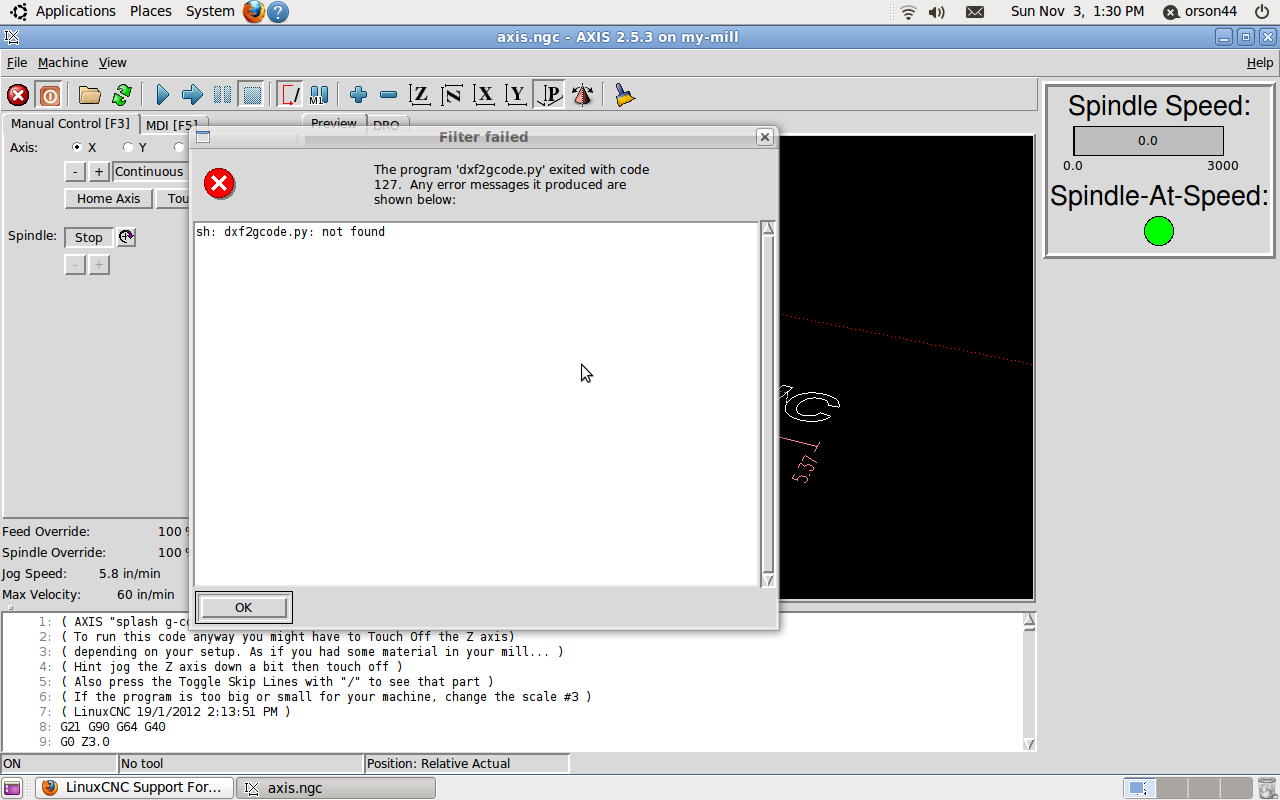Click OK in the Filter failed dialog

243,607
